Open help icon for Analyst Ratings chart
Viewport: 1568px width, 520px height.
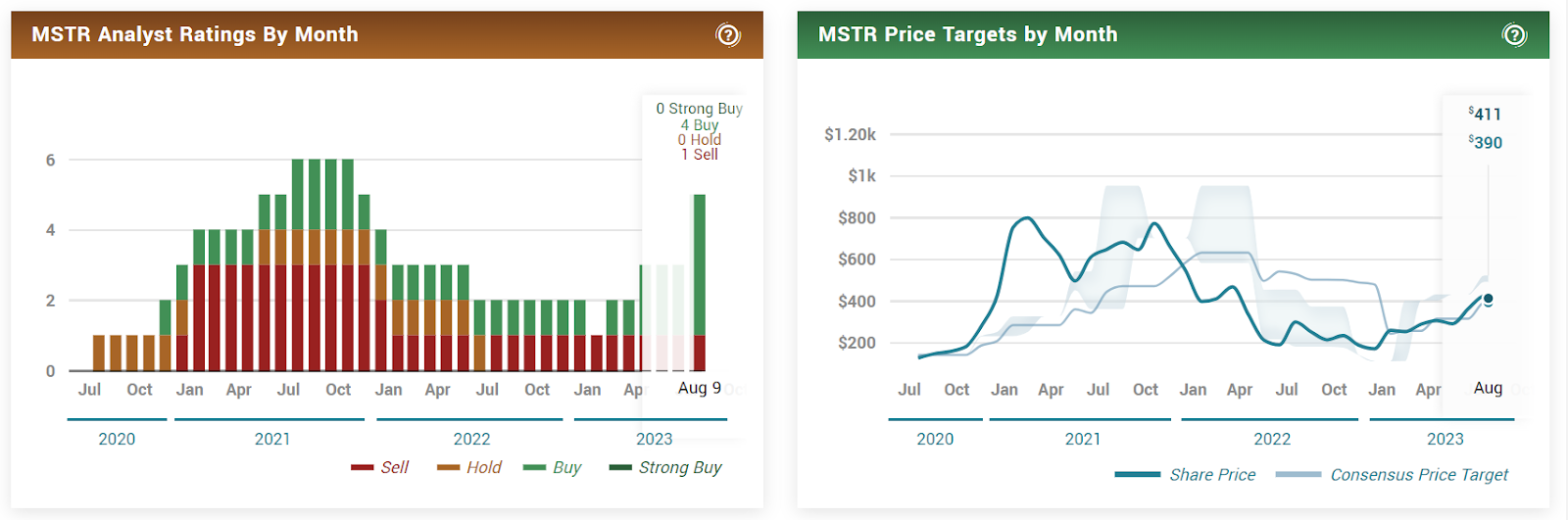click(728, 35)
